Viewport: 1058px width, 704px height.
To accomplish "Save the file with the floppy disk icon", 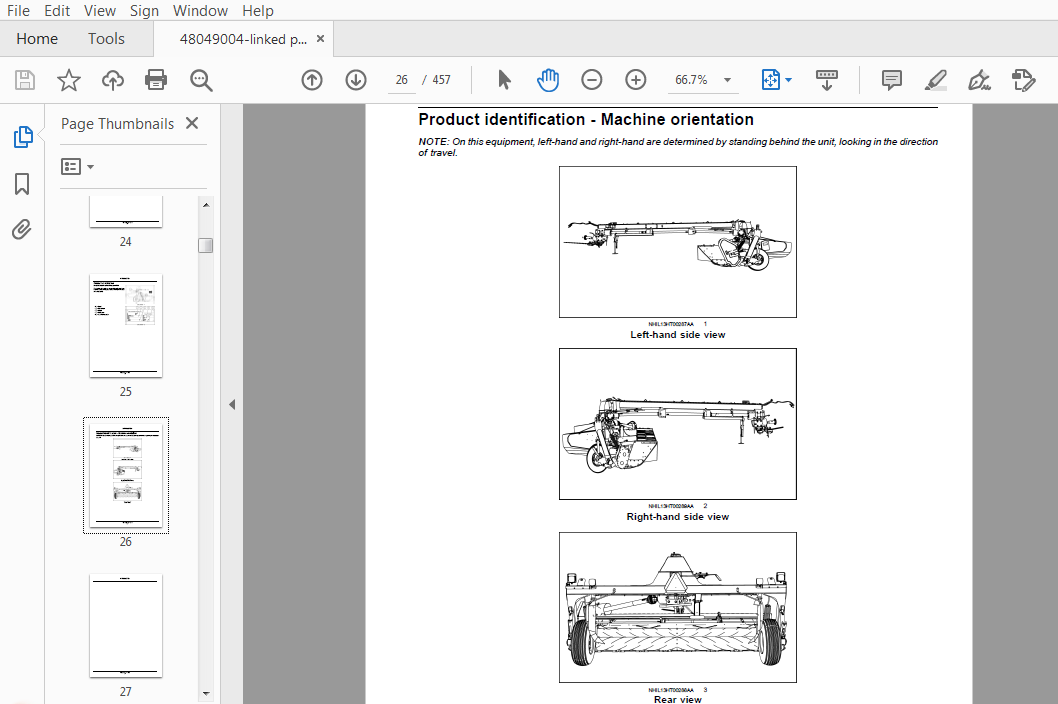I will 25,80.
